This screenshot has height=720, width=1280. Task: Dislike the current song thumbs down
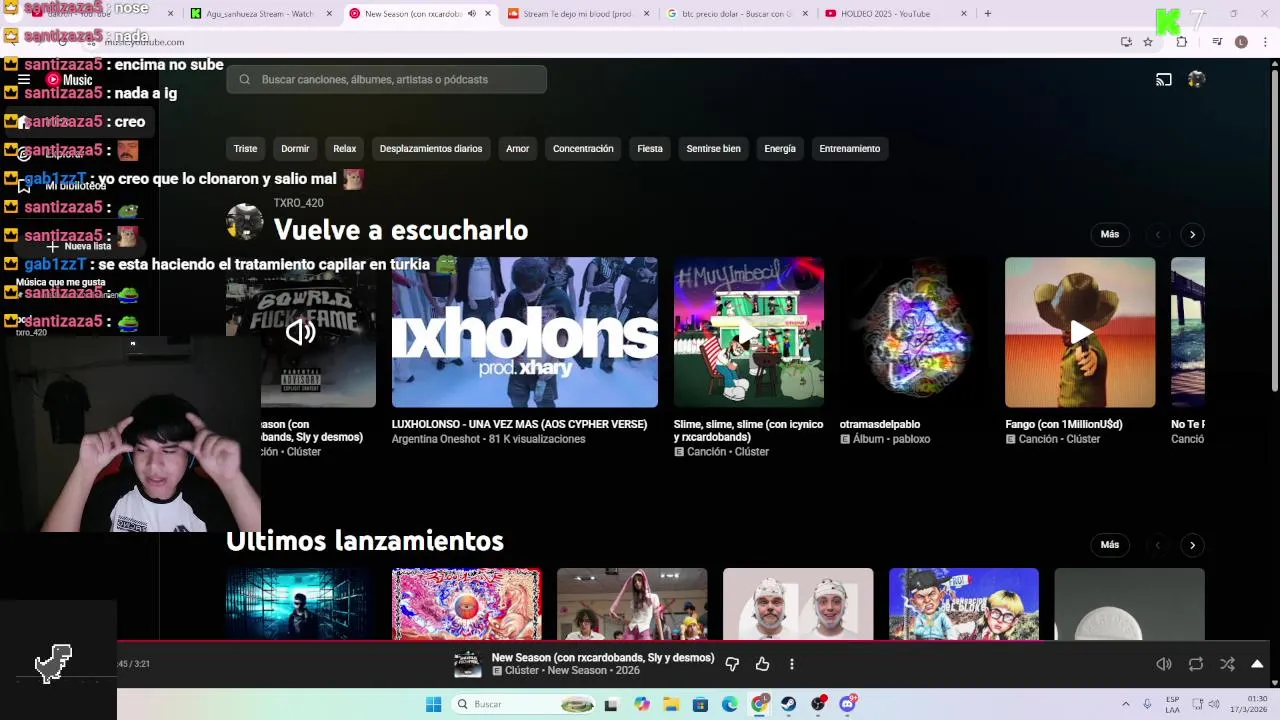click(x=732, y=664)
